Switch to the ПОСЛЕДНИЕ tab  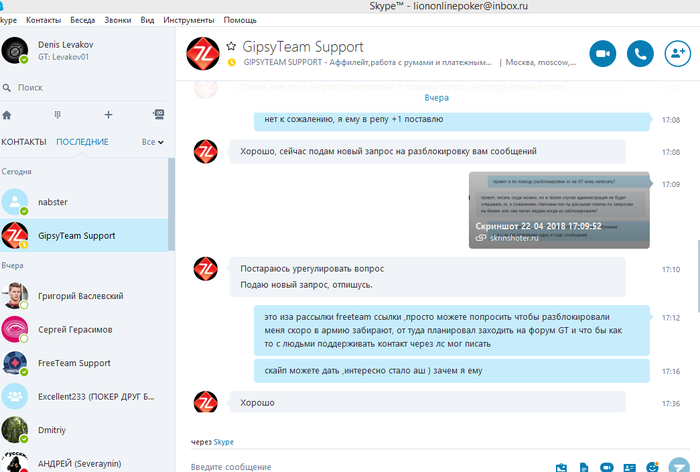(82, 142)
